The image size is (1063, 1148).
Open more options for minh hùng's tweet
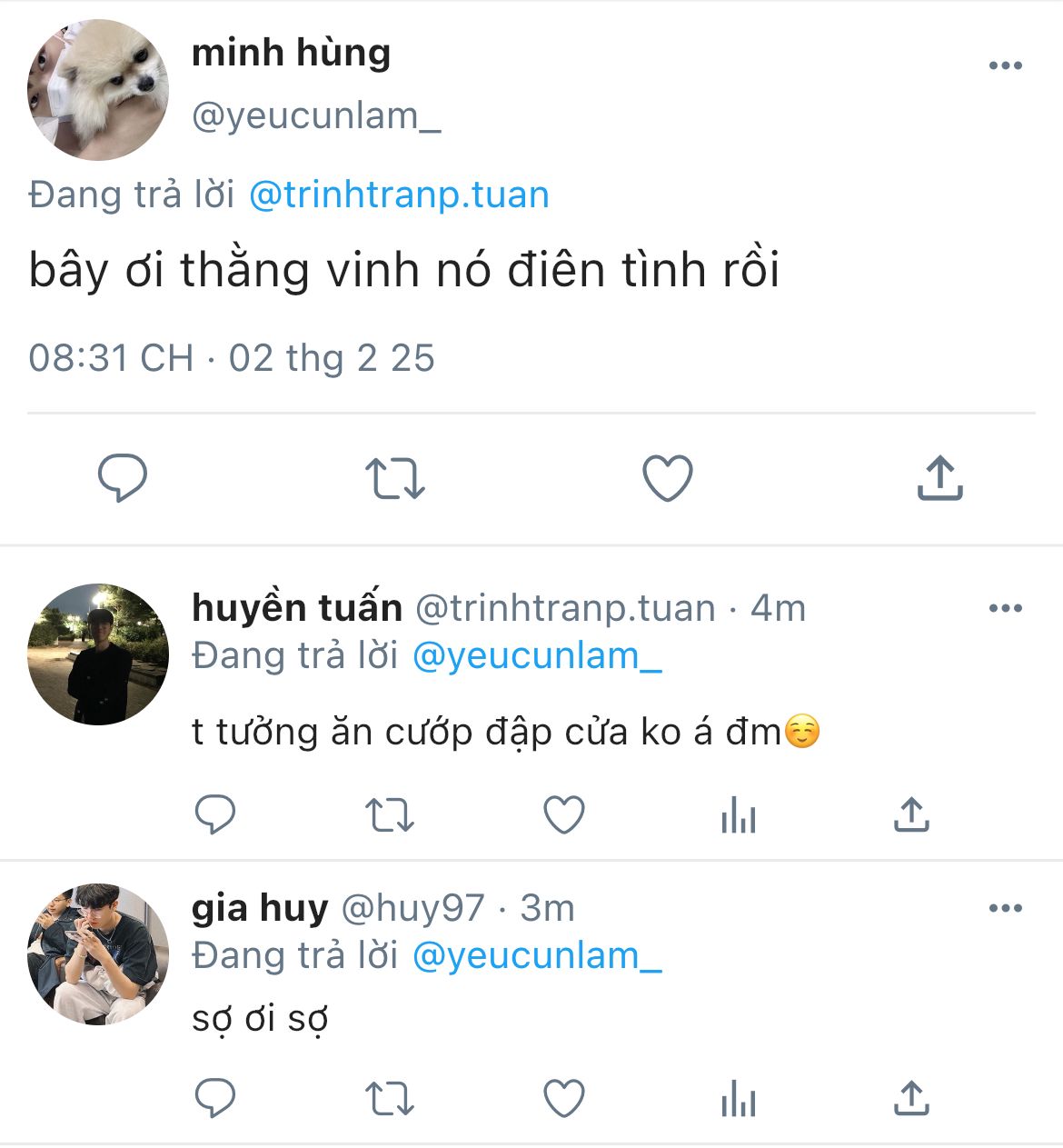[x=1005, y=65]
